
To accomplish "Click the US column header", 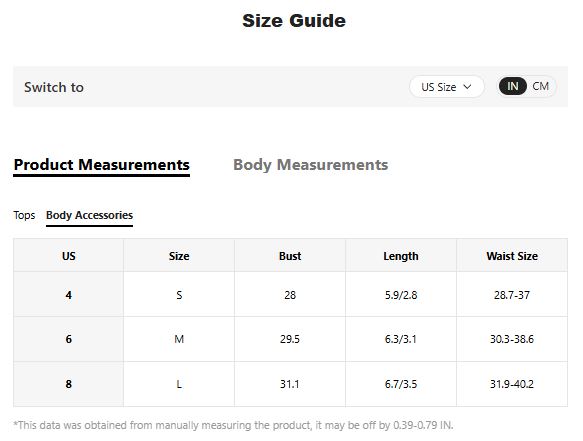I will pyautogui.click(x=68, y=256).
